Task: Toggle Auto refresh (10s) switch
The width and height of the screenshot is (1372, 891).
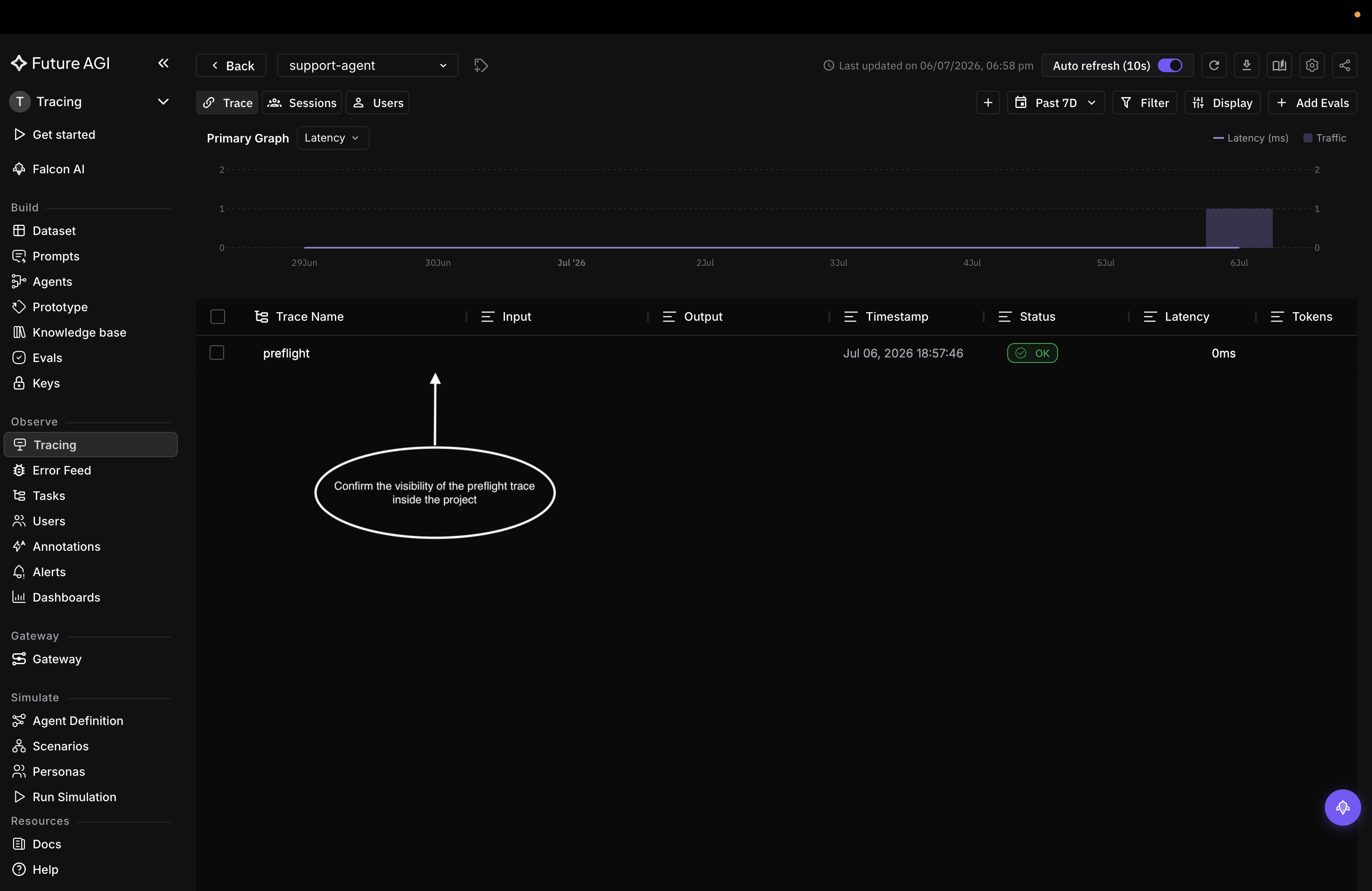Action: (x=1170, y=65)
